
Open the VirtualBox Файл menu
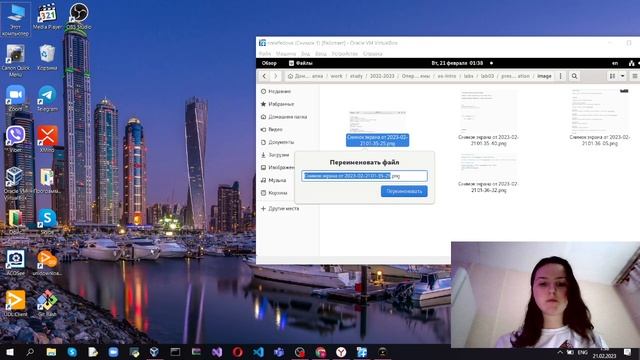point(265,53)
